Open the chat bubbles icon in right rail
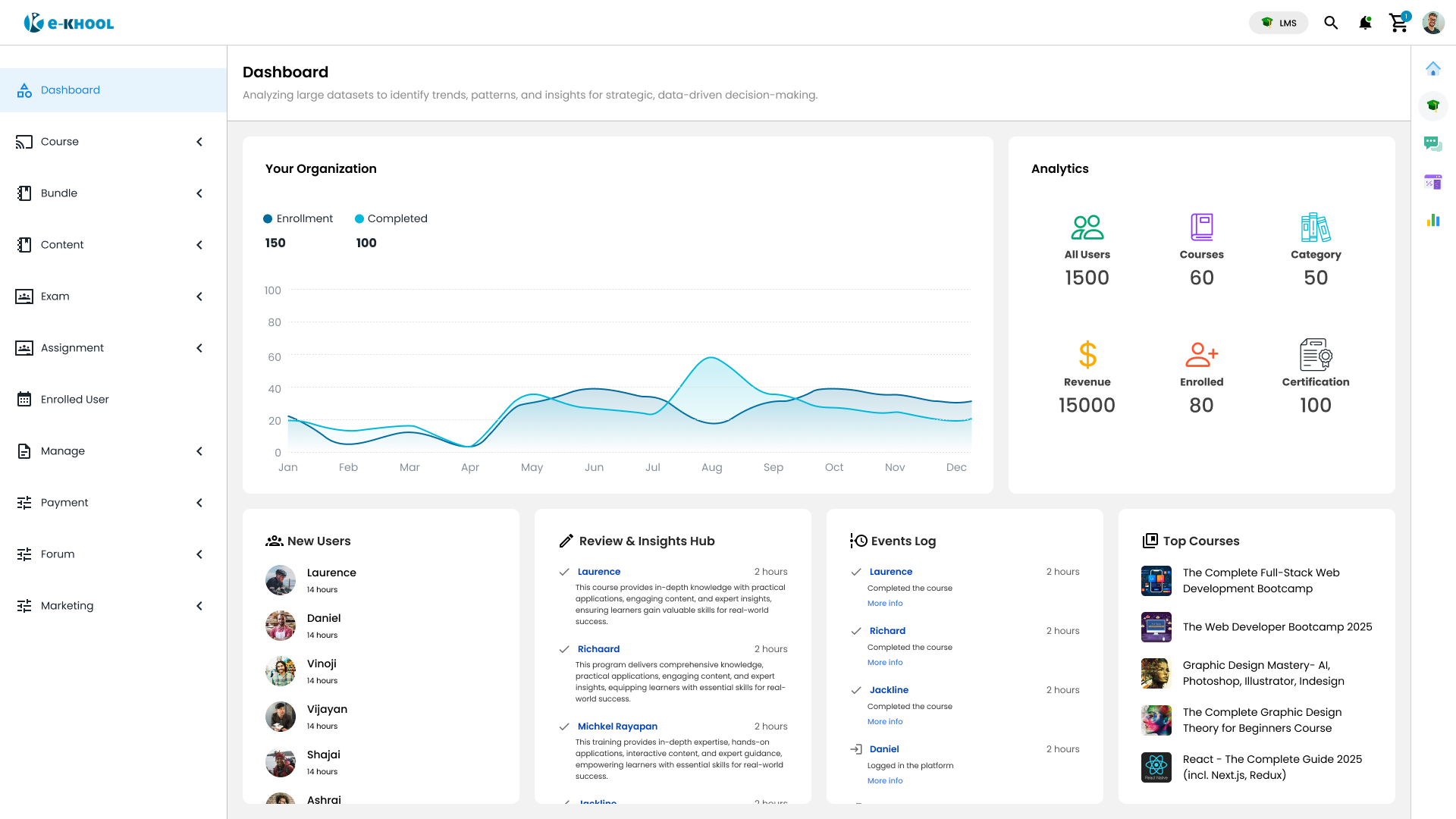This screenshot has width=1456, height=819. pyautogui.click(x=1432, y=143)
